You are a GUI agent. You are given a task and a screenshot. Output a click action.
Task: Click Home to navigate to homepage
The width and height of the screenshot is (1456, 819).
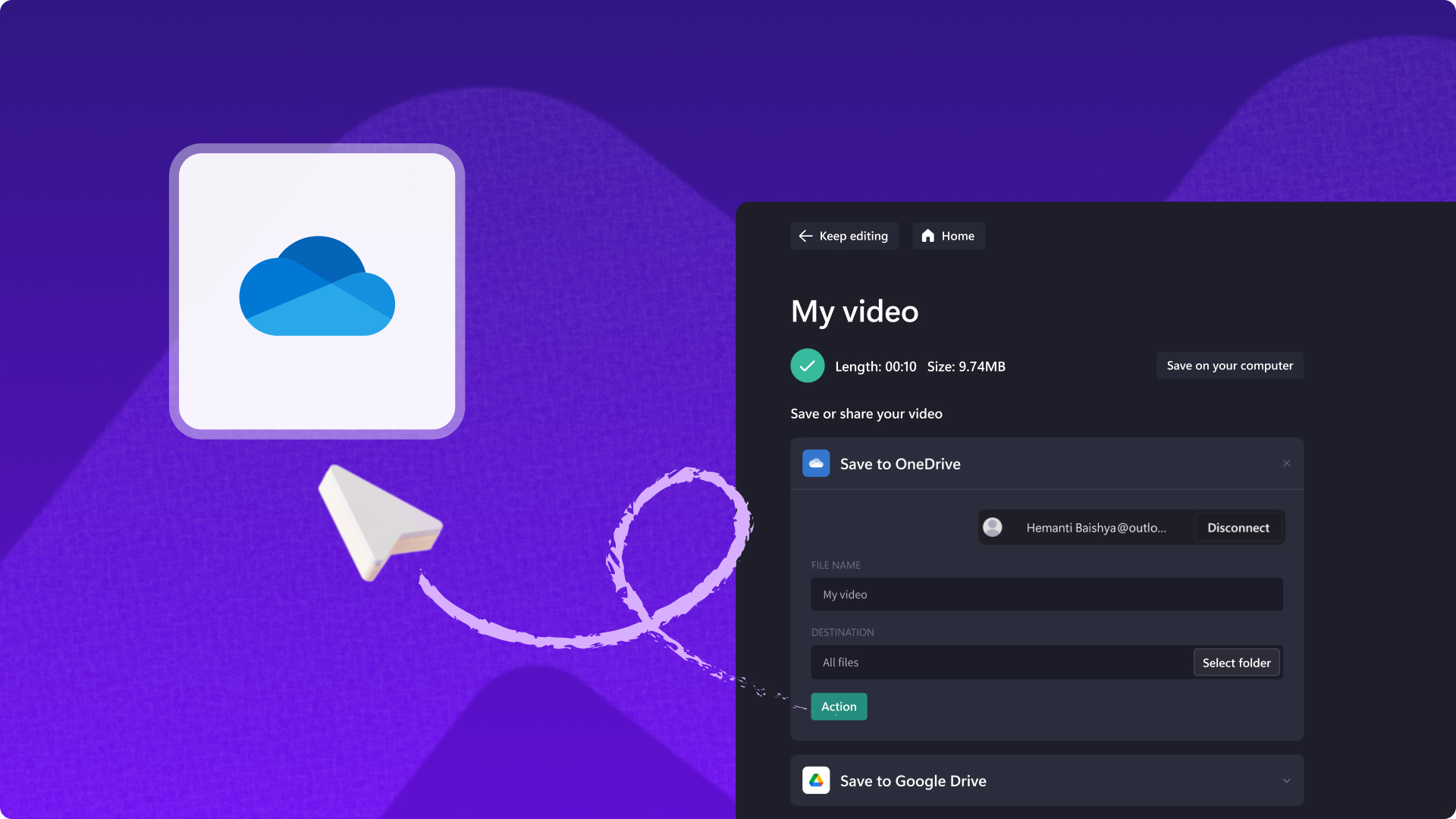[x=947, y=235]
